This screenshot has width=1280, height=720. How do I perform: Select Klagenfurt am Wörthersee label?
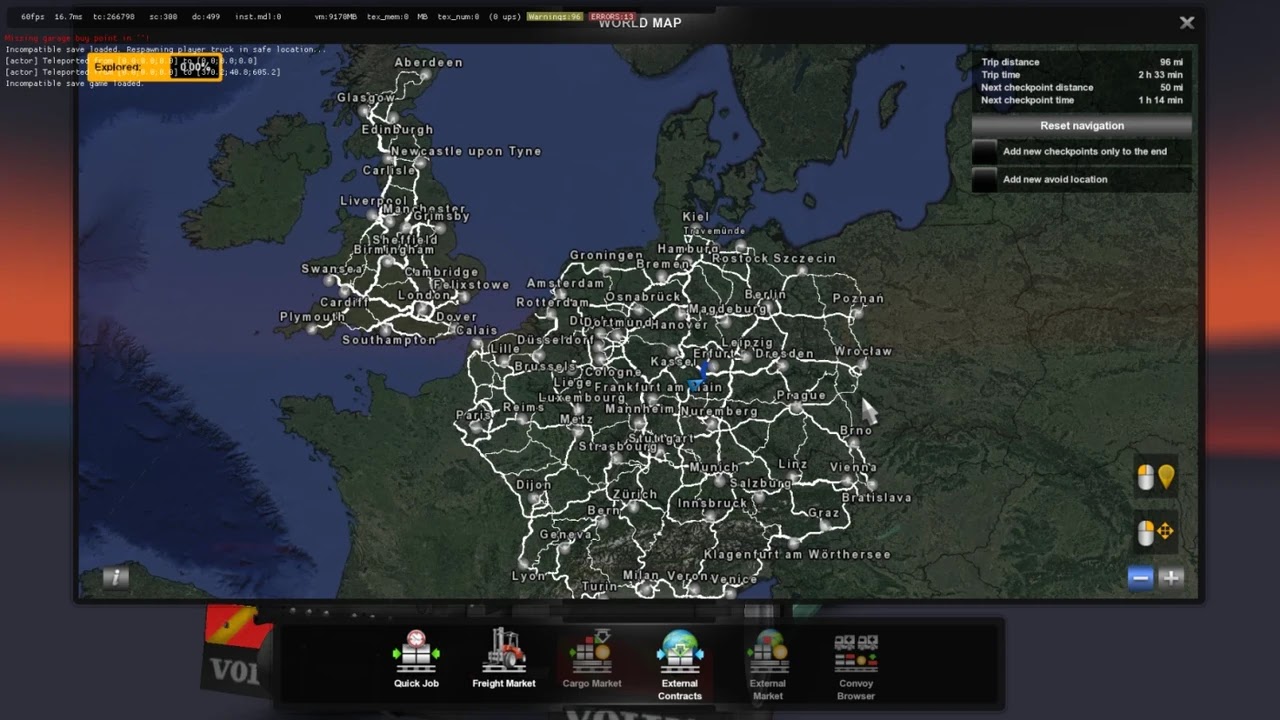[797, 554]
